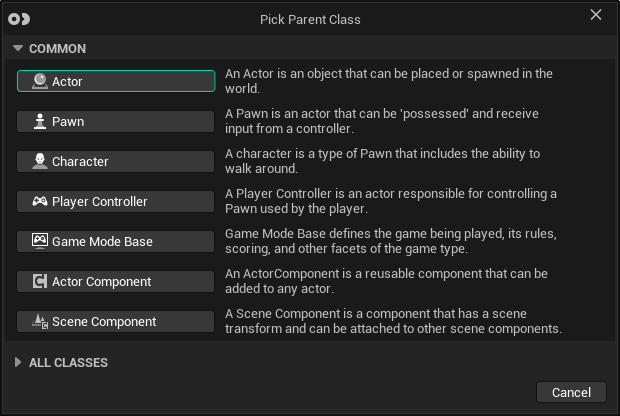Click the Actor sphere icon

click(40, 81)
